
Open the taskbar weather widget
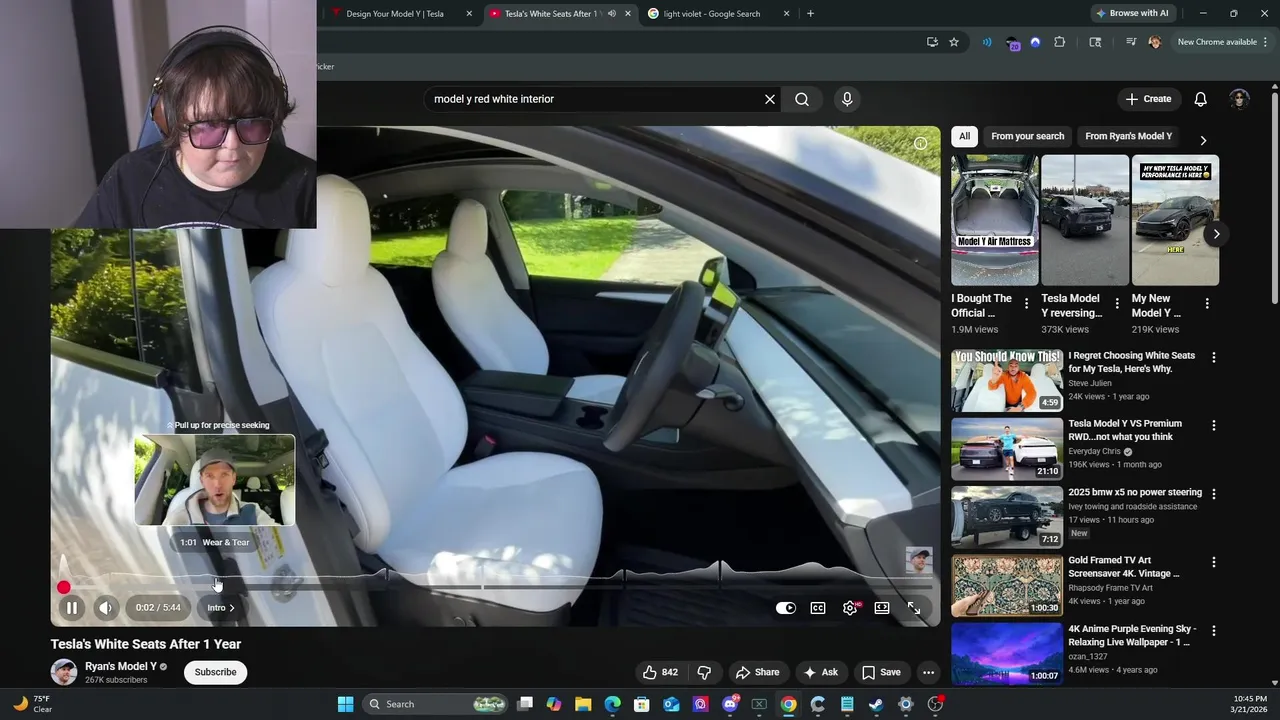click(x=32, y=704)
